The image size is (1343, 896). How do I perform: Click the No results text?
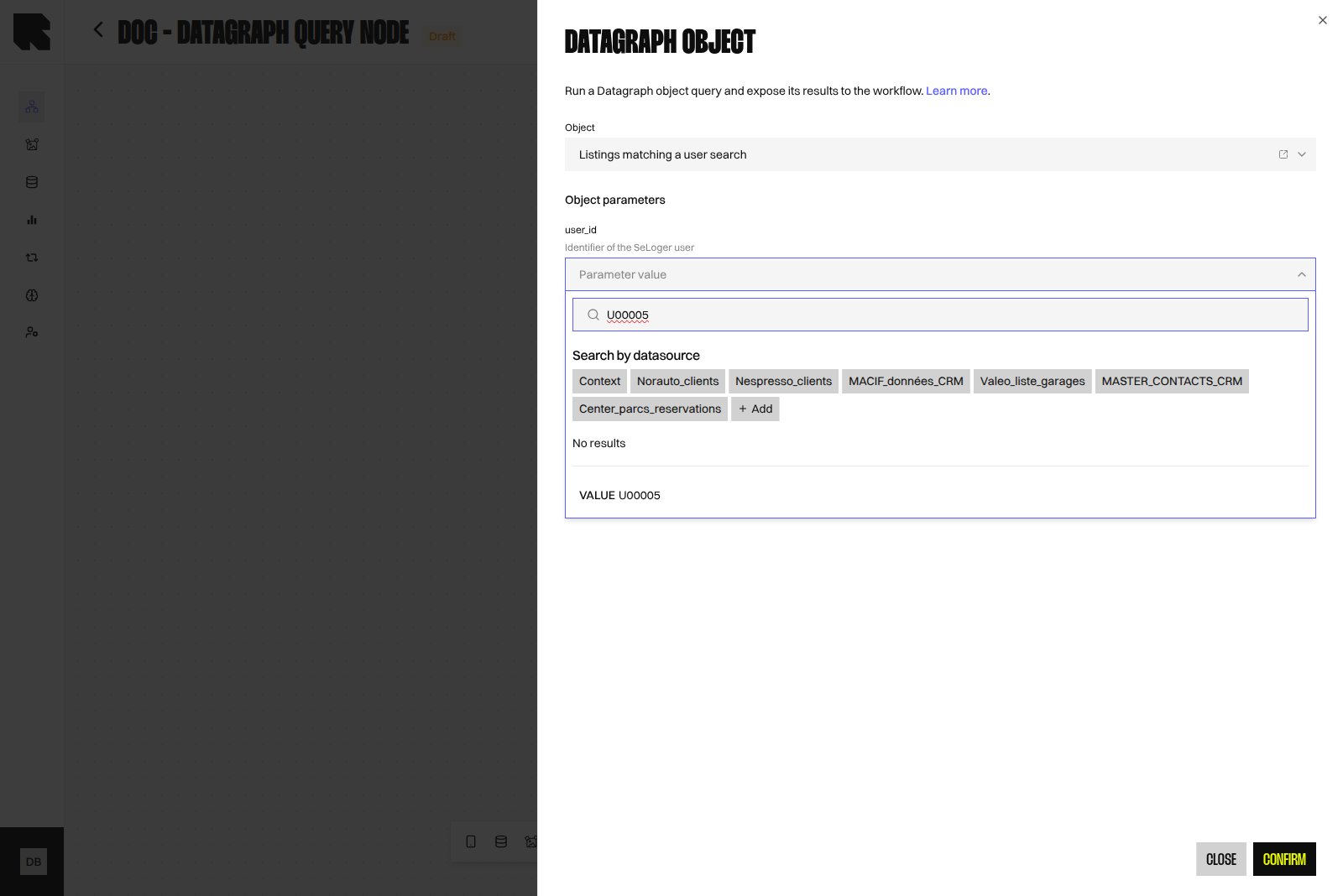tap(598, 443)
